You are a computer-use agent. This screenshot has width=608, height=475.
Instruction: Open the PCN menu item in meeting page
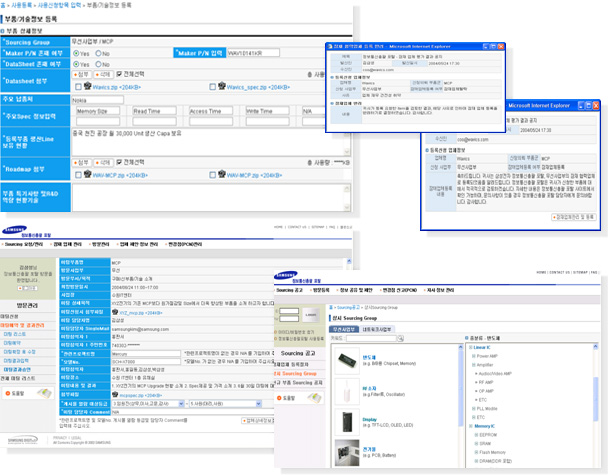pos(185,244)
